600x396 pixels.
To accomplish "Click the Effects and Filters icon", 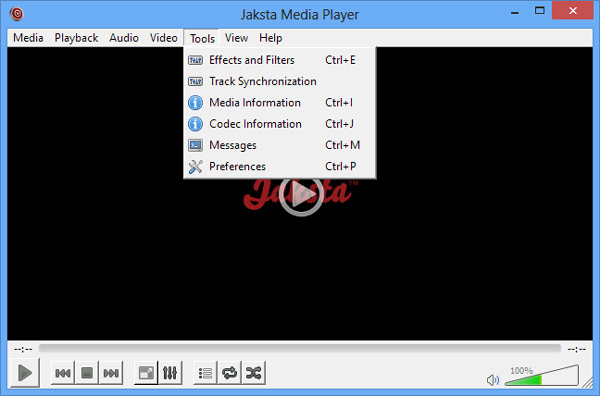I will tap(196, 60).
